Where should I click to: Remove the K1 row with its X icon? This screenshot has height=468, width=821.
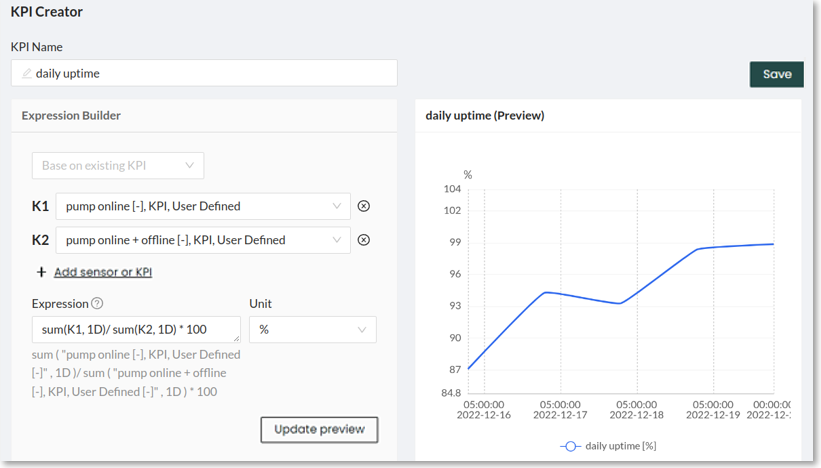364,206
